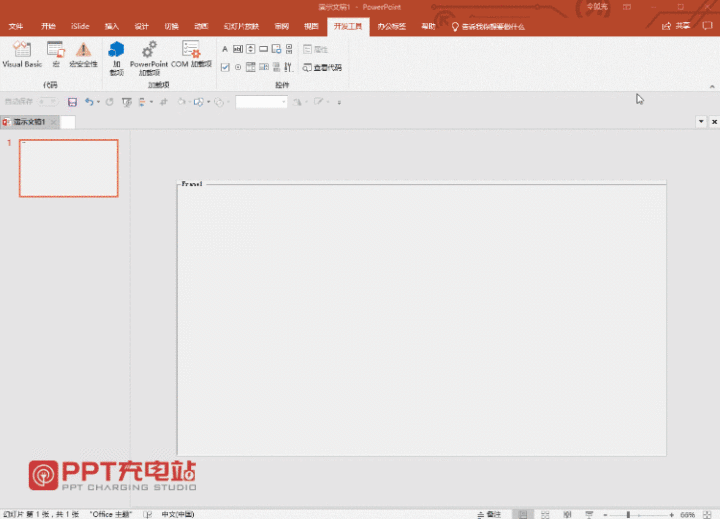The width and height of the screenshot is (720, 519).
Task: Open PowerPoint Add-ins (PowerPoint 加载项) gear icon
Action: click(x=149, y=58)
